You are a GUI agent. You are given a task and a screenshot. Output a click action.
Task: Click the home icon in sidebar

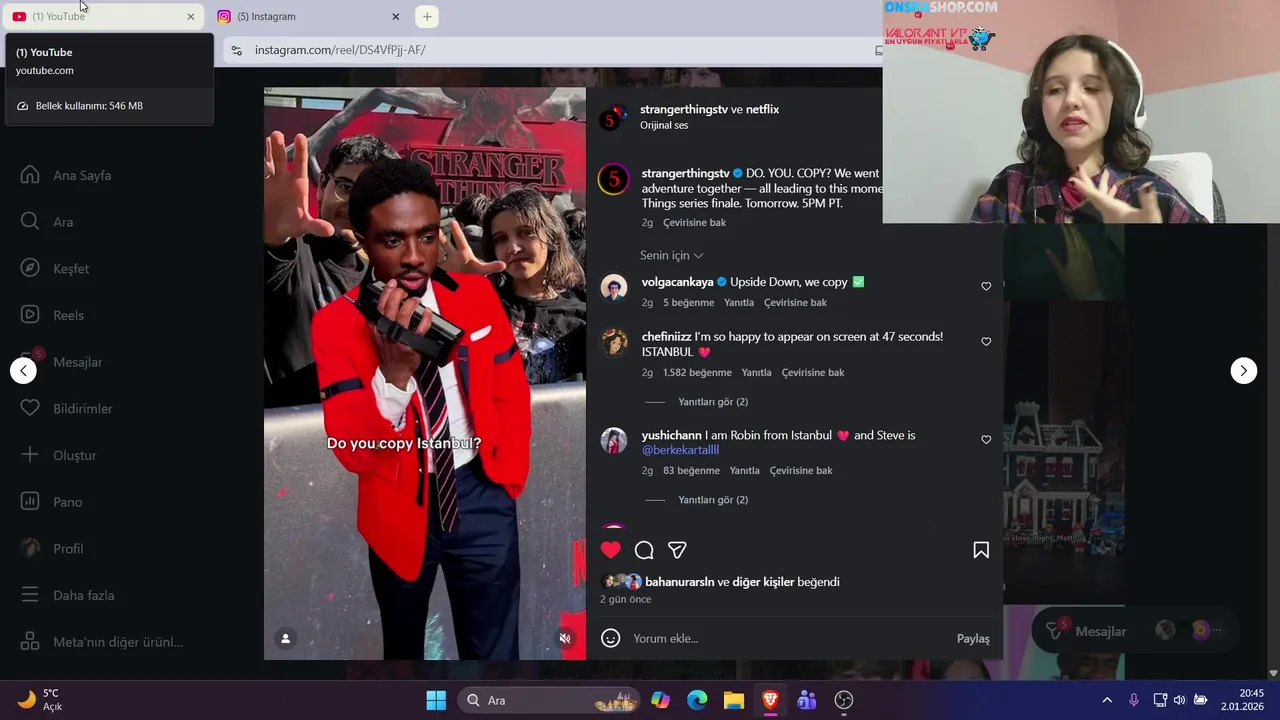[30, 175]
